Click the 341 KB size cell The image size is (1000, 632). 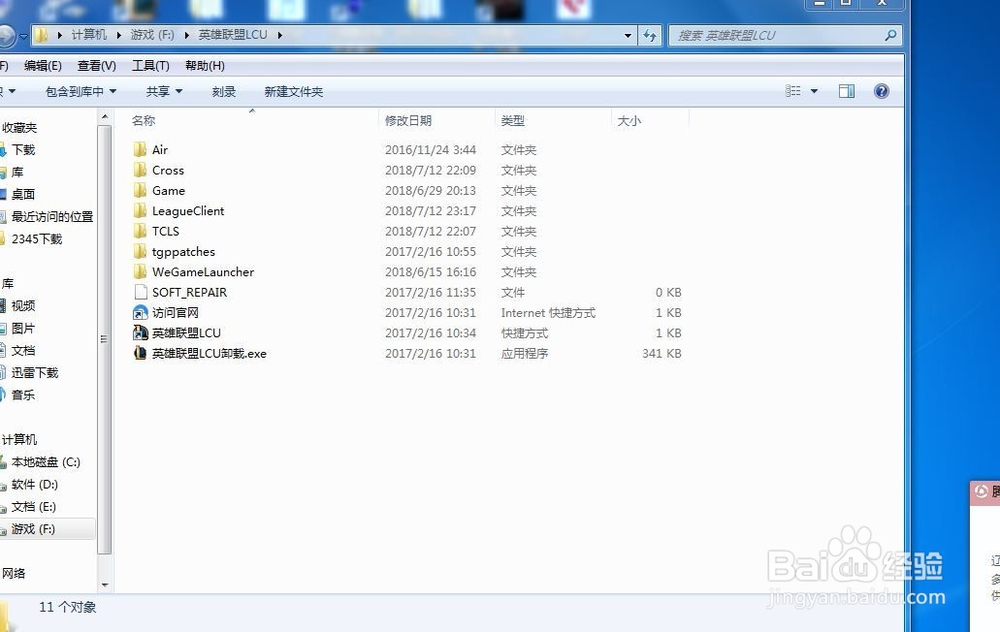tap(662, 353)
